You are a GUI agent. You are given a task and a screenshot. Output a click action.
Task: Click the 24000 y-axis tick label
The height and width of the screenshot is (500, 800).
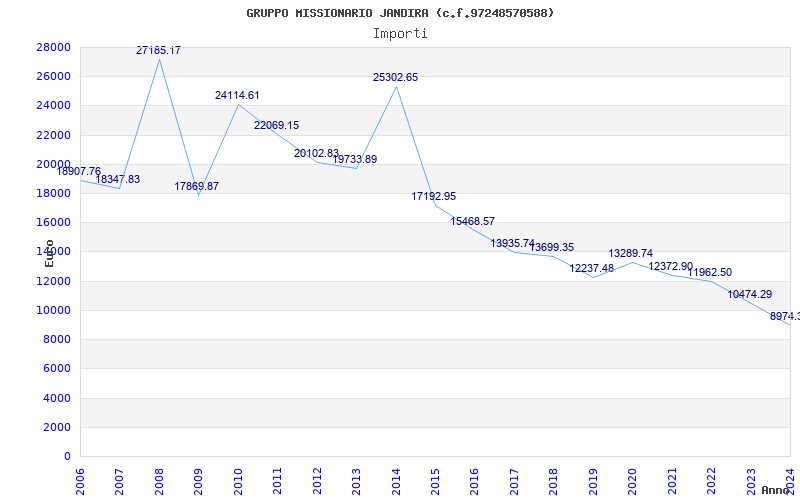click(x=54, y=106)
